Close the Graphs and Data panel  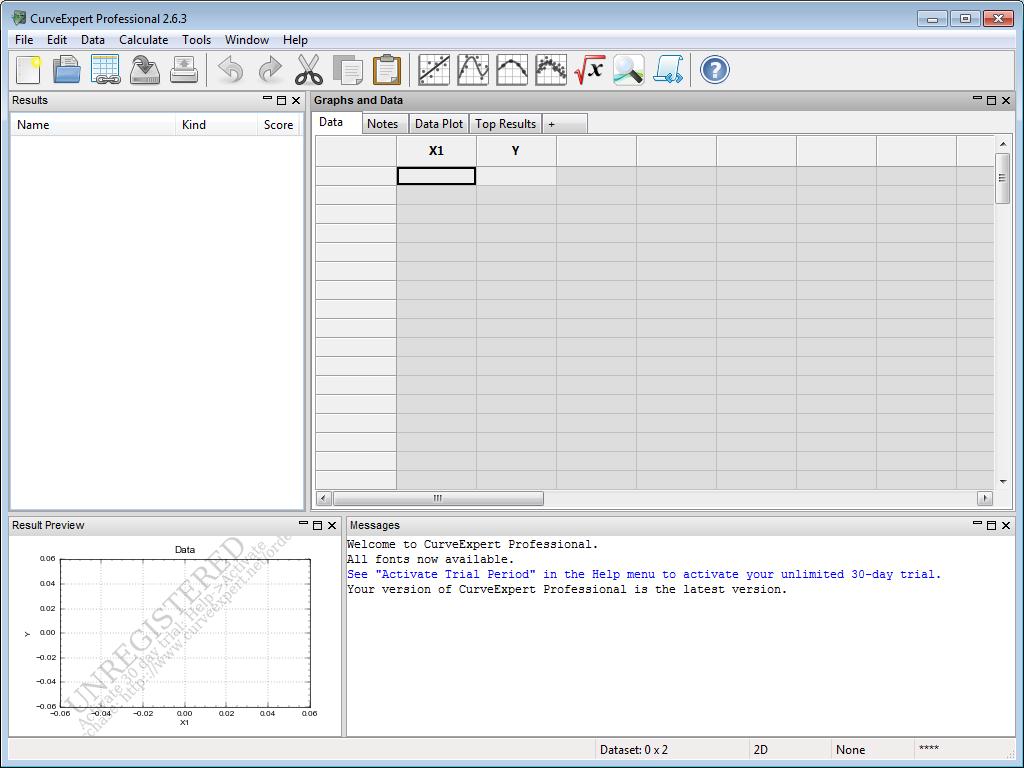[x=1006, y=101]
